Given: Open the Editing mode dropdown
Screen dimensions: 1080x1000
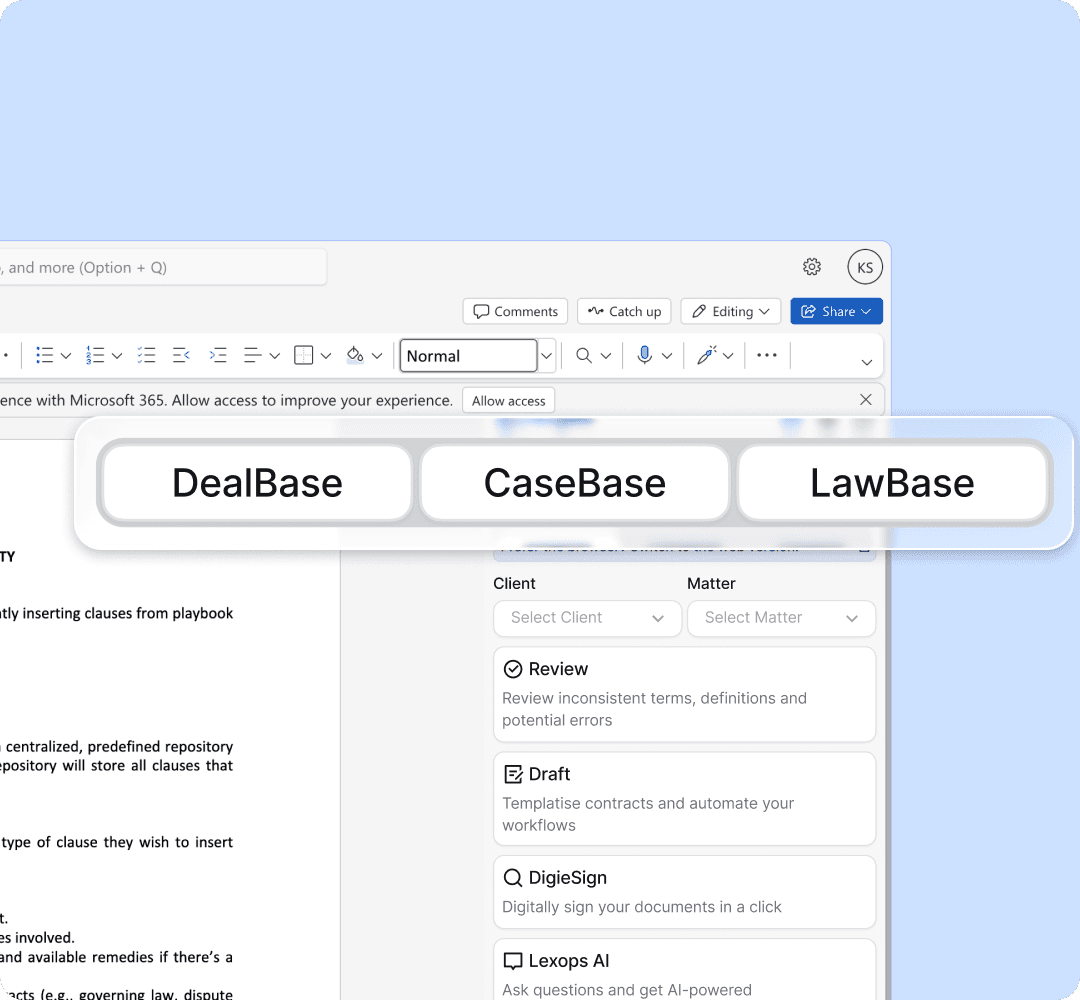Looking at the screenshot, I should (x=731, y=311).
